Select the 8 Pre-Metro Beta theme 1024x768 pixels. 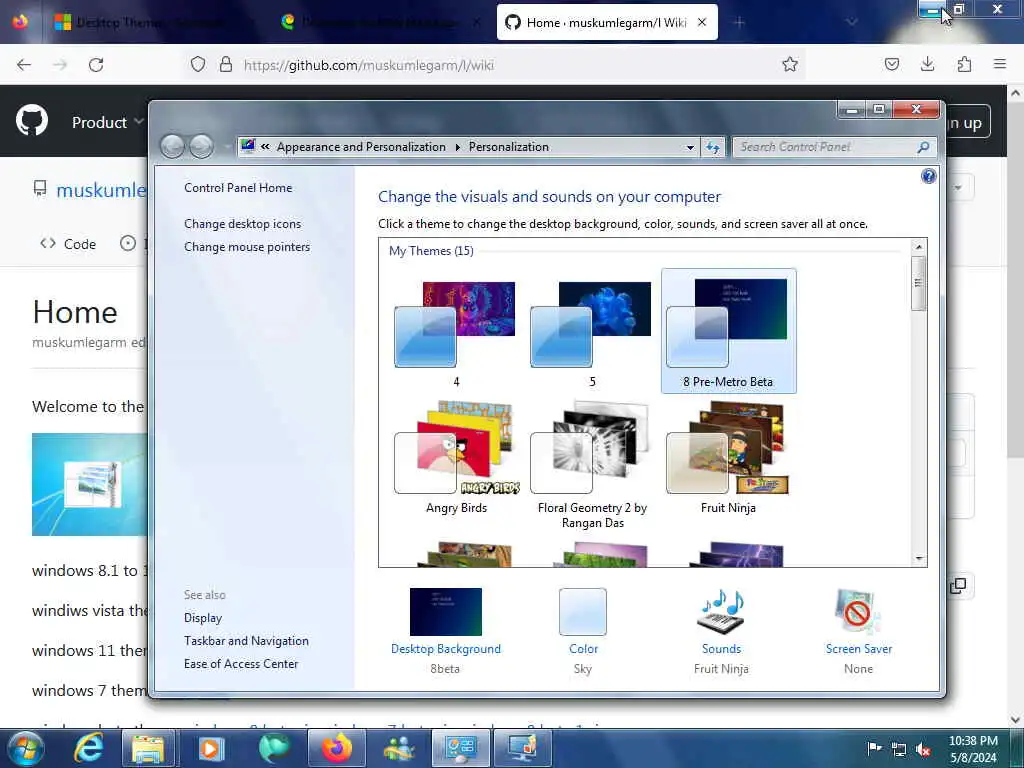tap(728, 331)
